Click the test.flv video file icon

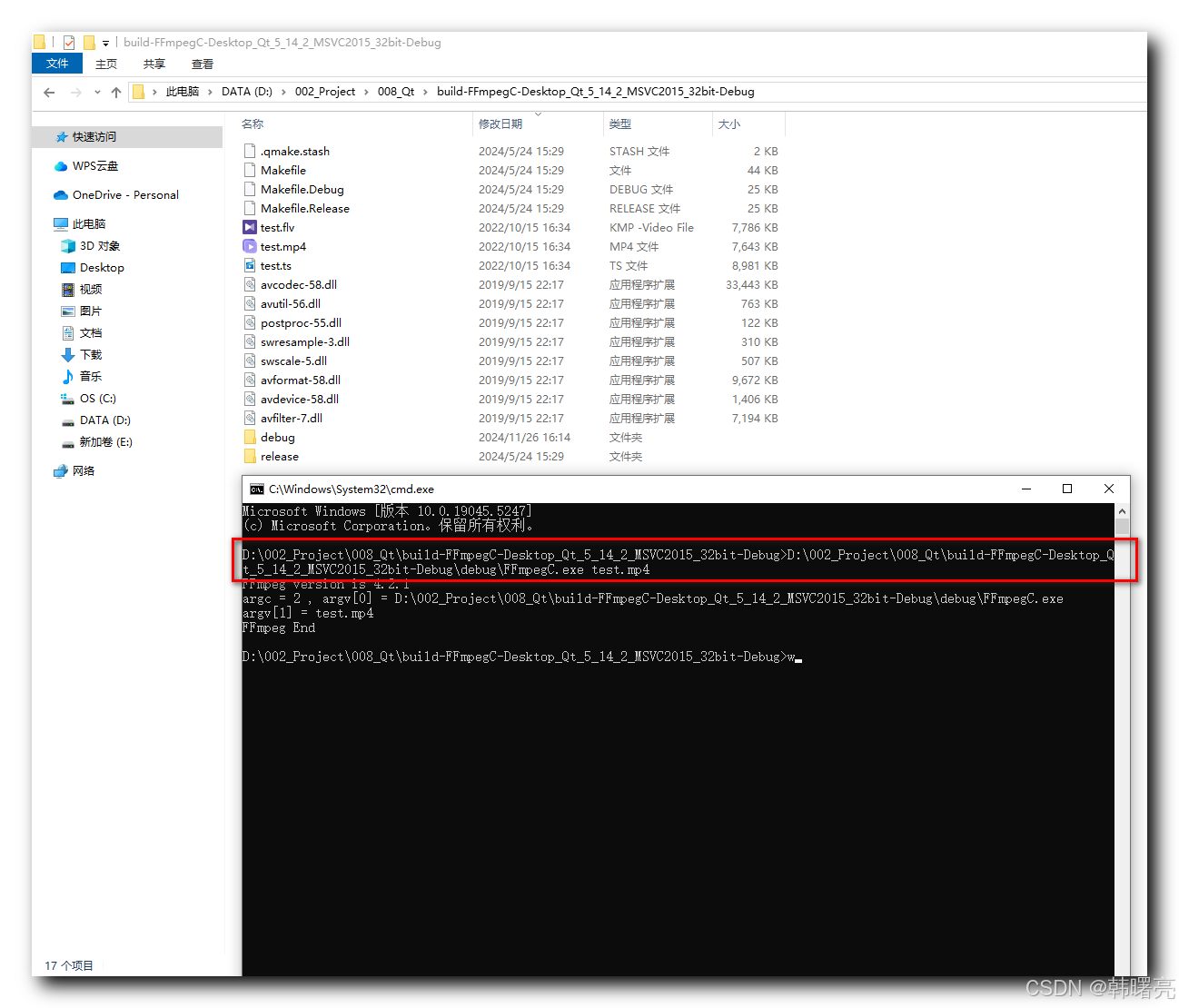coord(250,227)
